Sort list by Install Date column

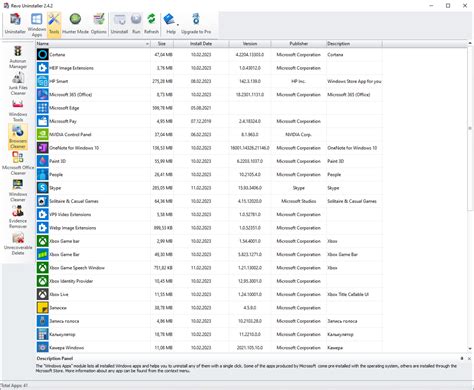pos(201,44)
